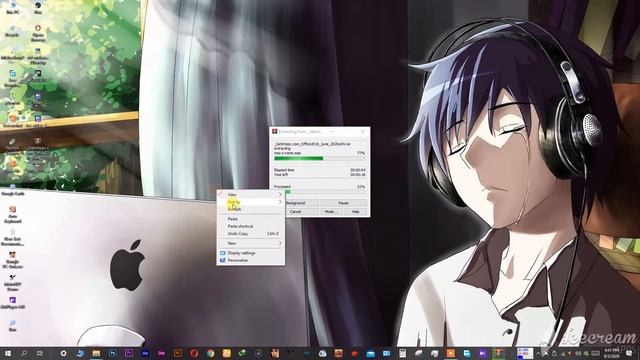Launch After Effects from the taskbar
Screen dimensions: 640x360
pos(145,353)
